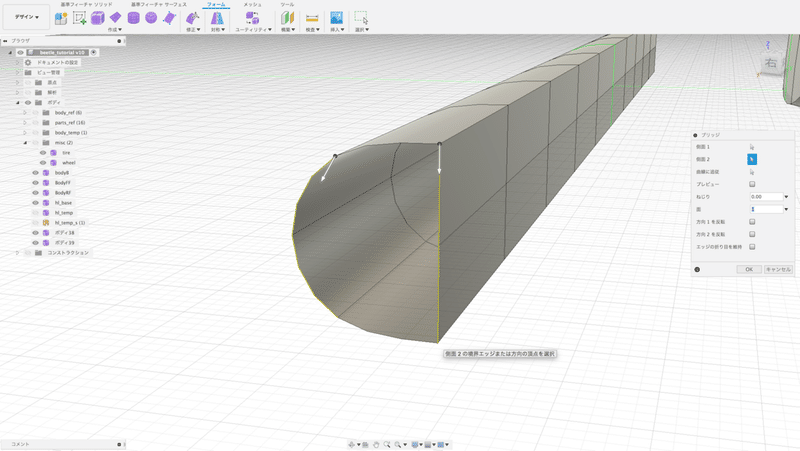This screenshot has height=451, width=800.
Task: Open the 修正 dropdown menu
Action: pyautogui.click(x=193, y=30)
